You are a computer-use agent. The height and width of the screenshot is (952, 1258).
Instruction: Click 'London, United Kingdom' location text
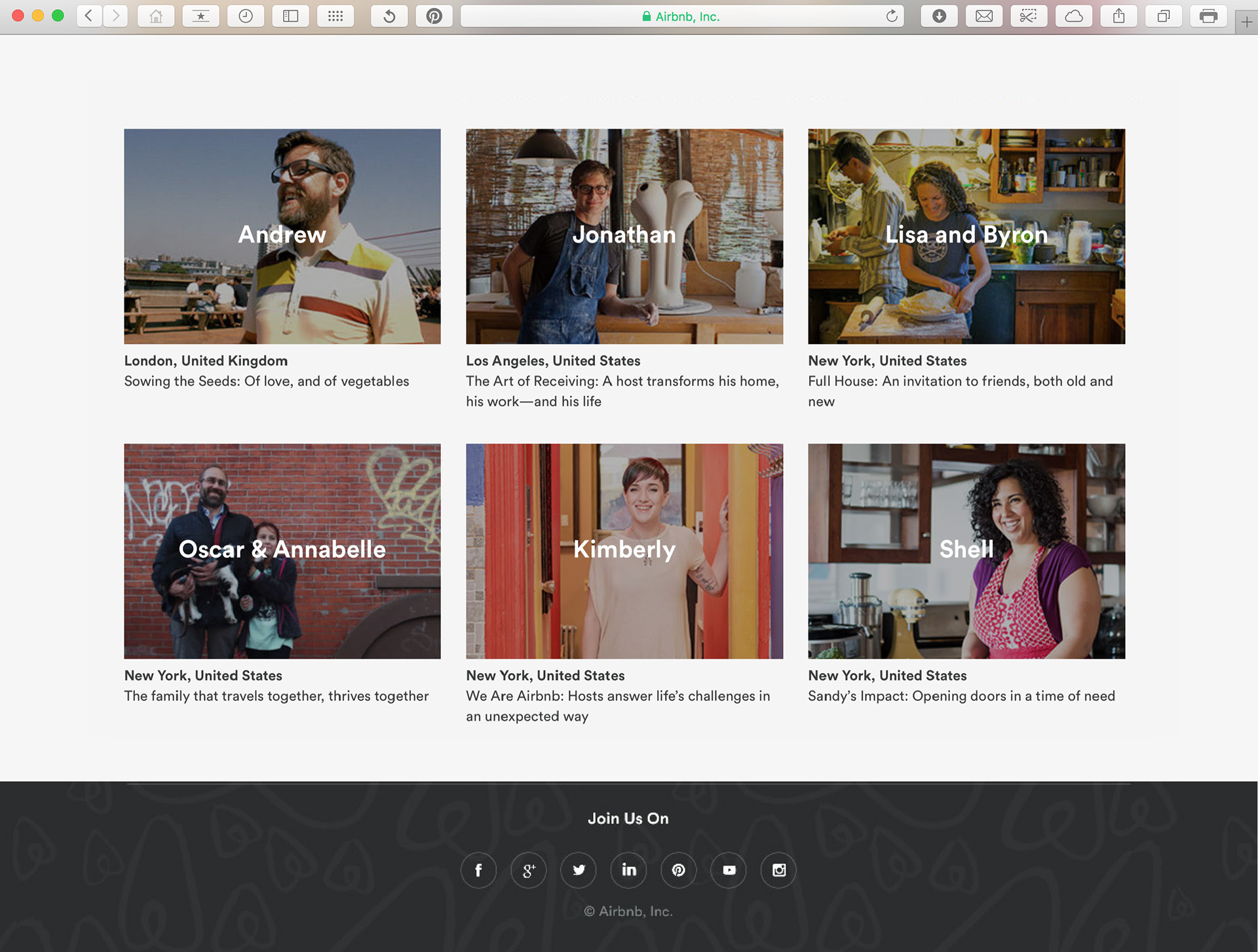click(206, 361)
